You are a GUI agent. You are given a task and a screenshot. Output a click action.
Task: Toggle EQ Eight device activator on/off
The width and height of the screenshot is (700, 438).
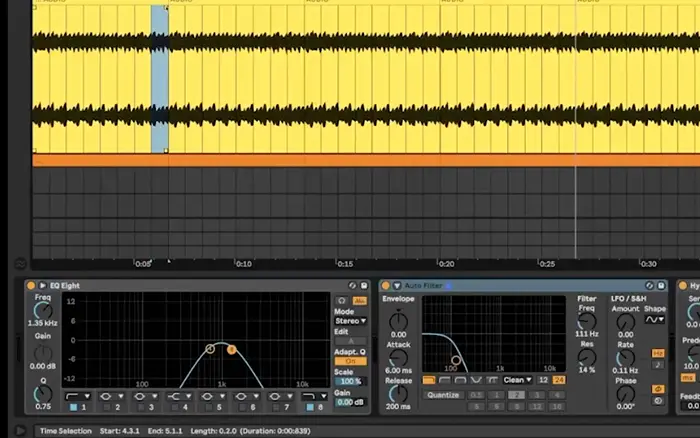pos(31,285)
